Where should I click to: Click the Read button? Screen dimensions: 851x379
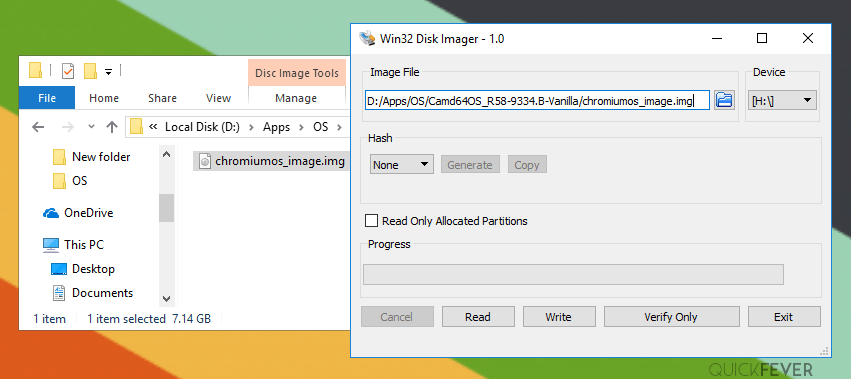(x=478, y=317)
